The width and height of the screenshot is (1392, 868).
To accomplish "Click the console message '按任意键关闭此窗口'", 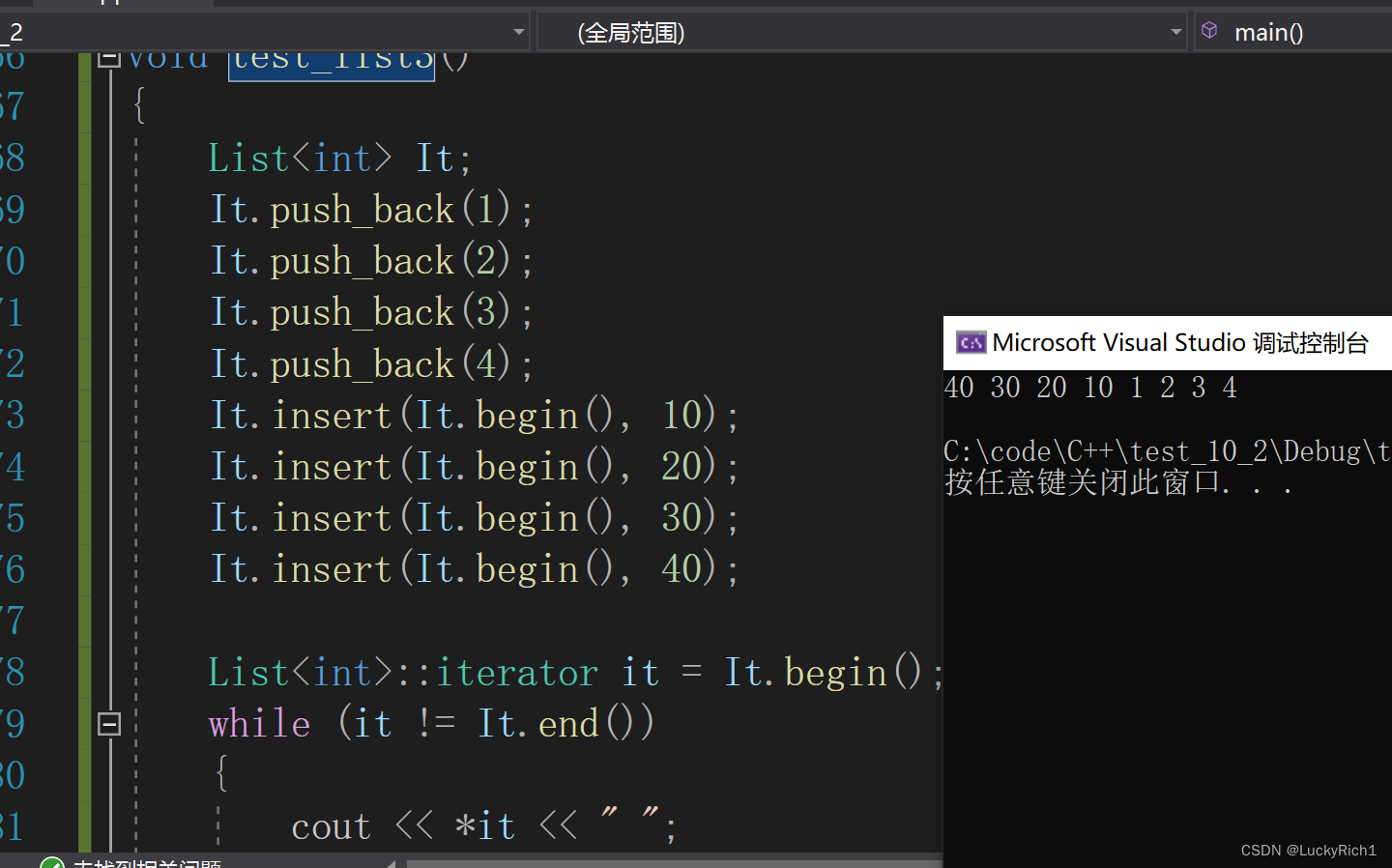I will [x=1083, y=481].
